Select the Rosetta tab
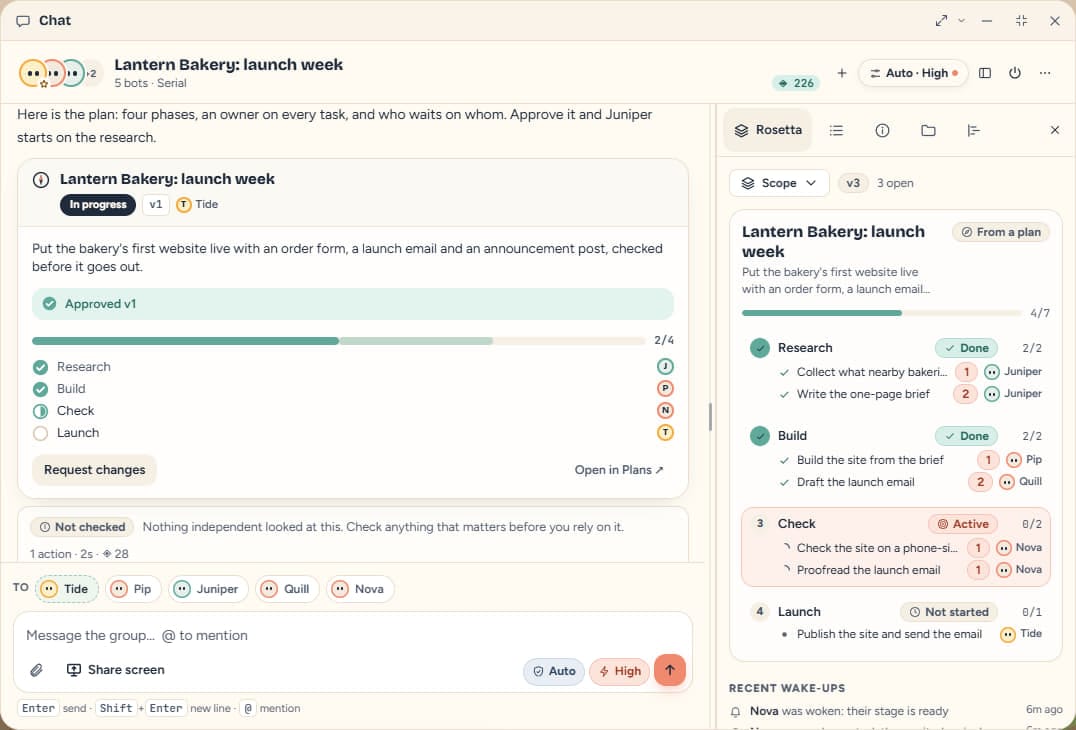Viewport: 1076px width, 730px height. tap(768, 130)
